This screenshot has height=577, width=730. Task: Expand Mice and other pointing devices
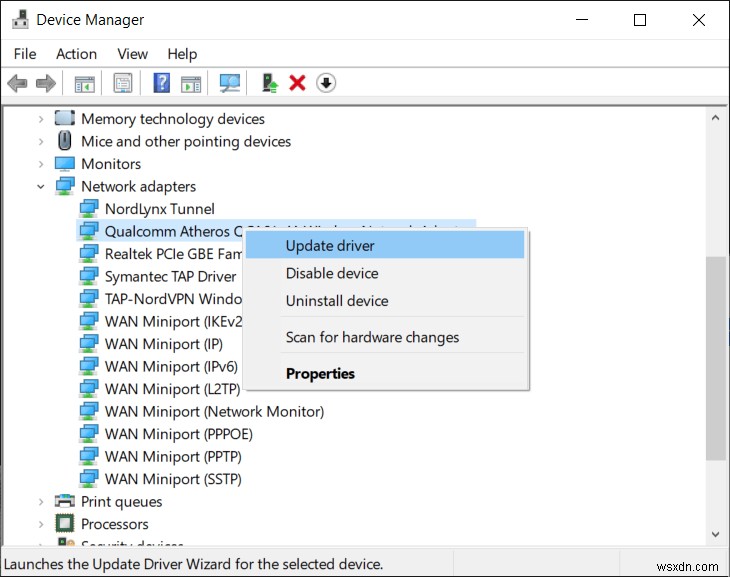pos(41,141)
